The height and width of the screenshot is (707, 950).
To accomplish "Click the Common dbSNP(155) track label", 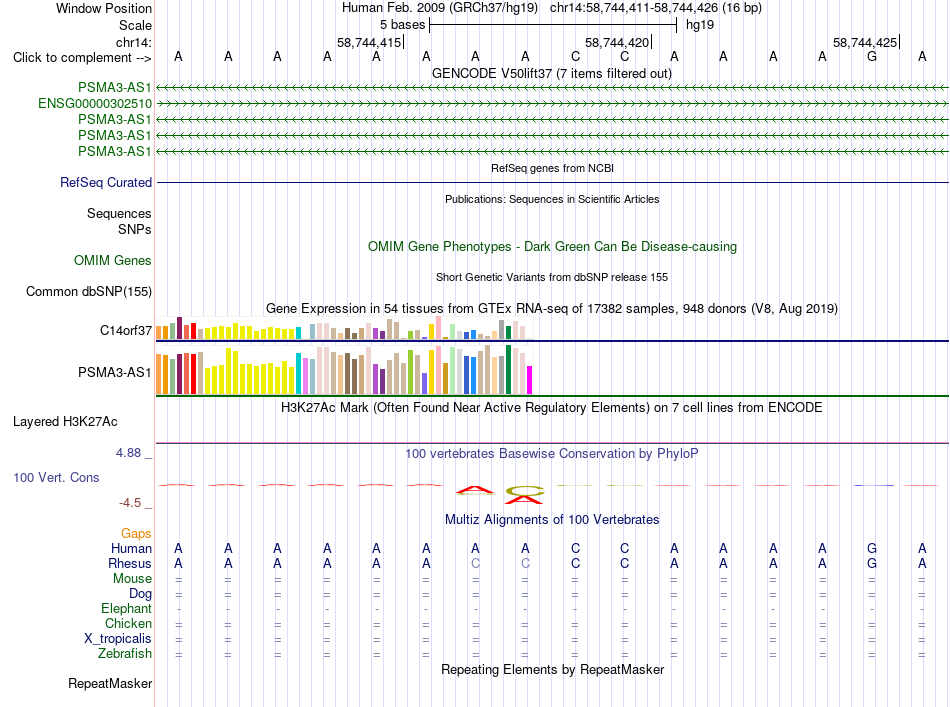I will tap(88, 291).
